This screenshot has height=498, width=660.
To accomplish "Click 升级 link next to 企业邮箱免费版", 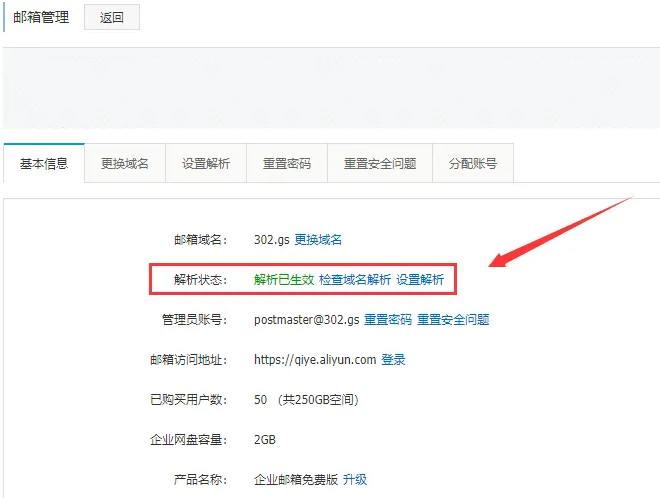I will click(x=355, y=480).
